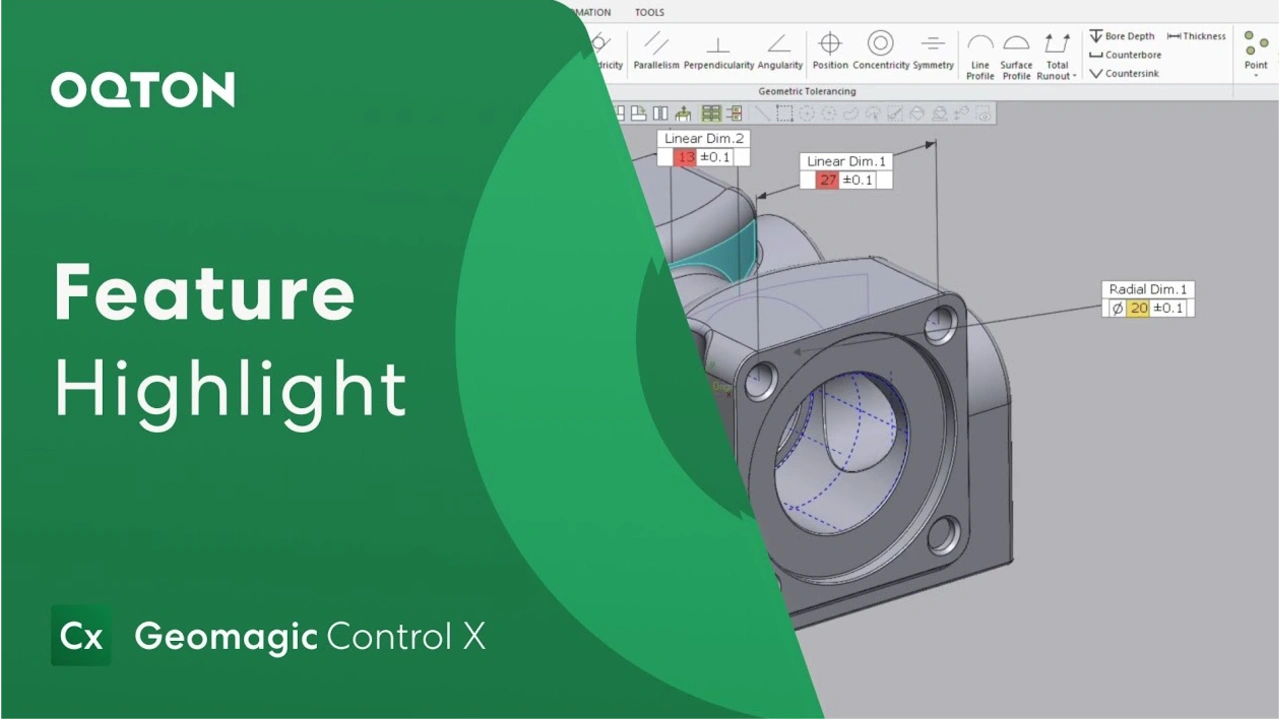Select the Parallelism tolerance tool
Screen dimensions: 1280x720
click(x=656, y=52)
